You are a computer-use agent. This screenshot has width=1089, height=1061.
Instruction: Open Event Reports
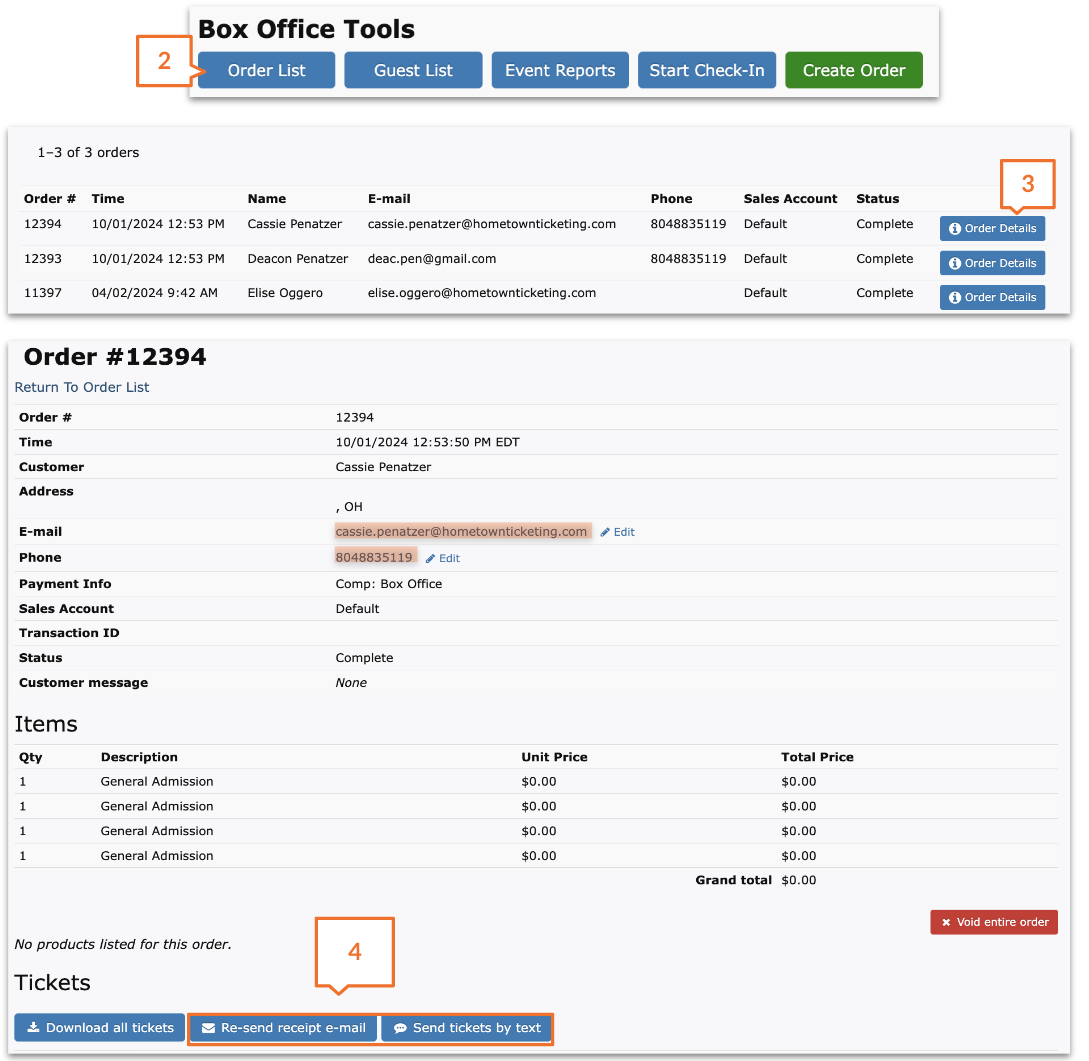coord(559,70)
